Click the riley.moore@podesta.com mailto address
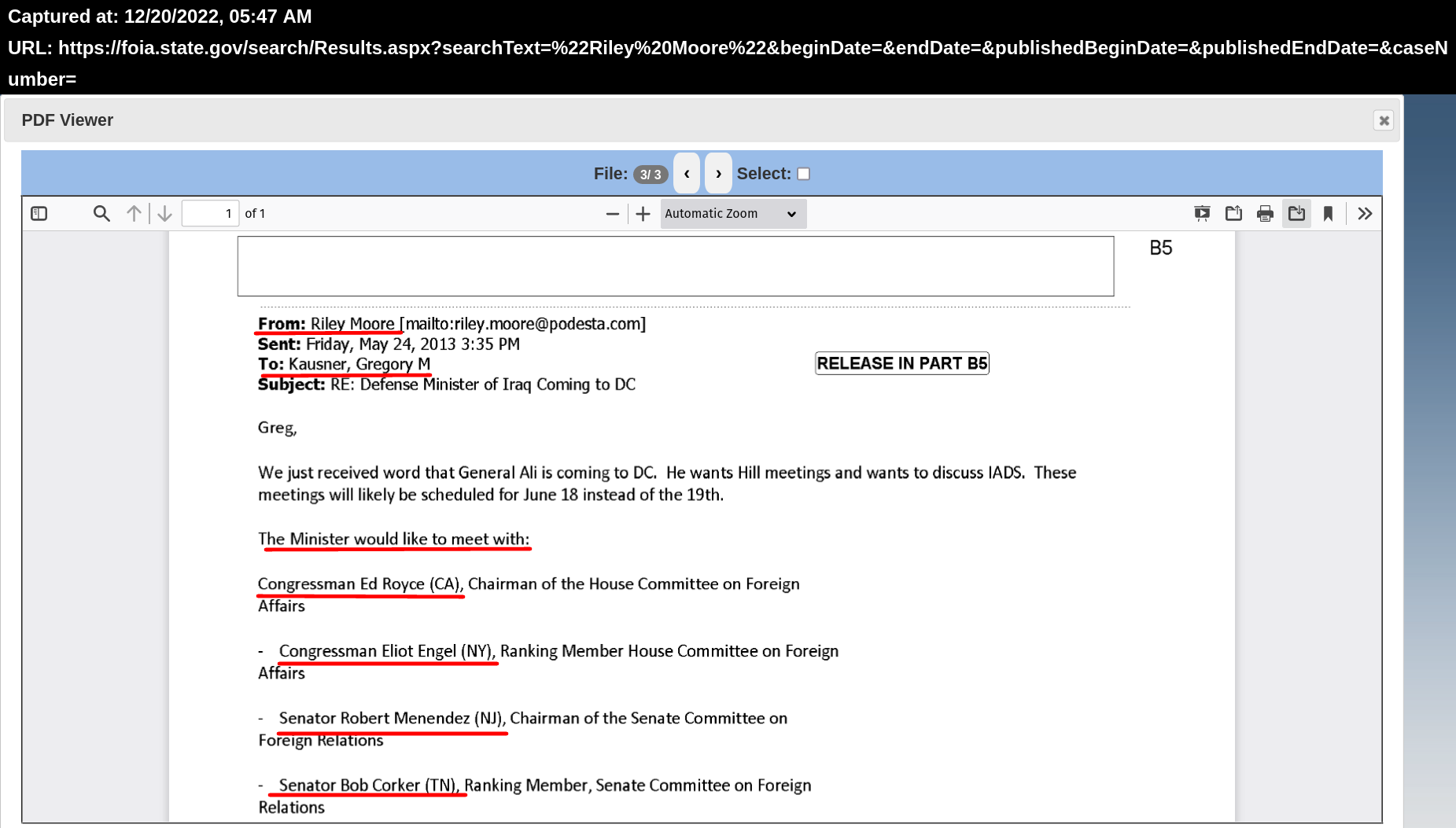This screenshot has width=1456, height=828. point(525,323)
